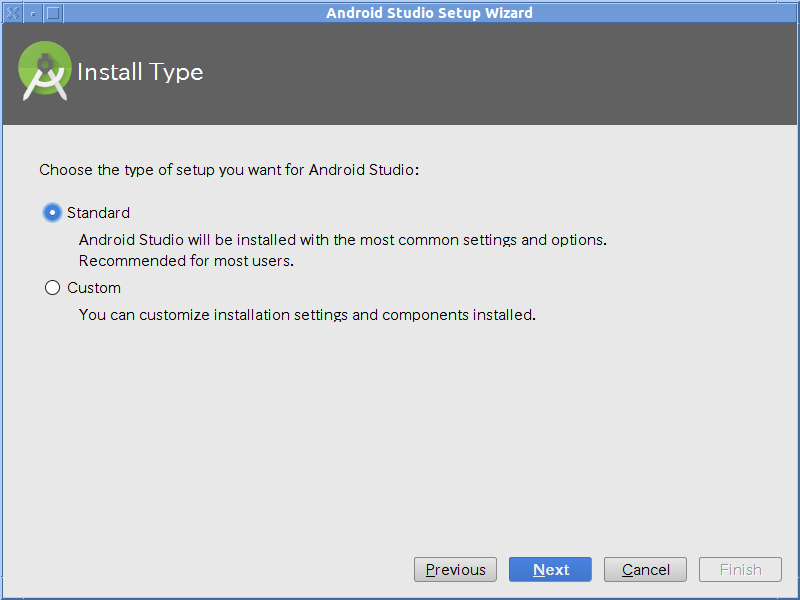Click the 'most common settings and options' description
This screenshot has width=800, height=600.
coord(343,240)
